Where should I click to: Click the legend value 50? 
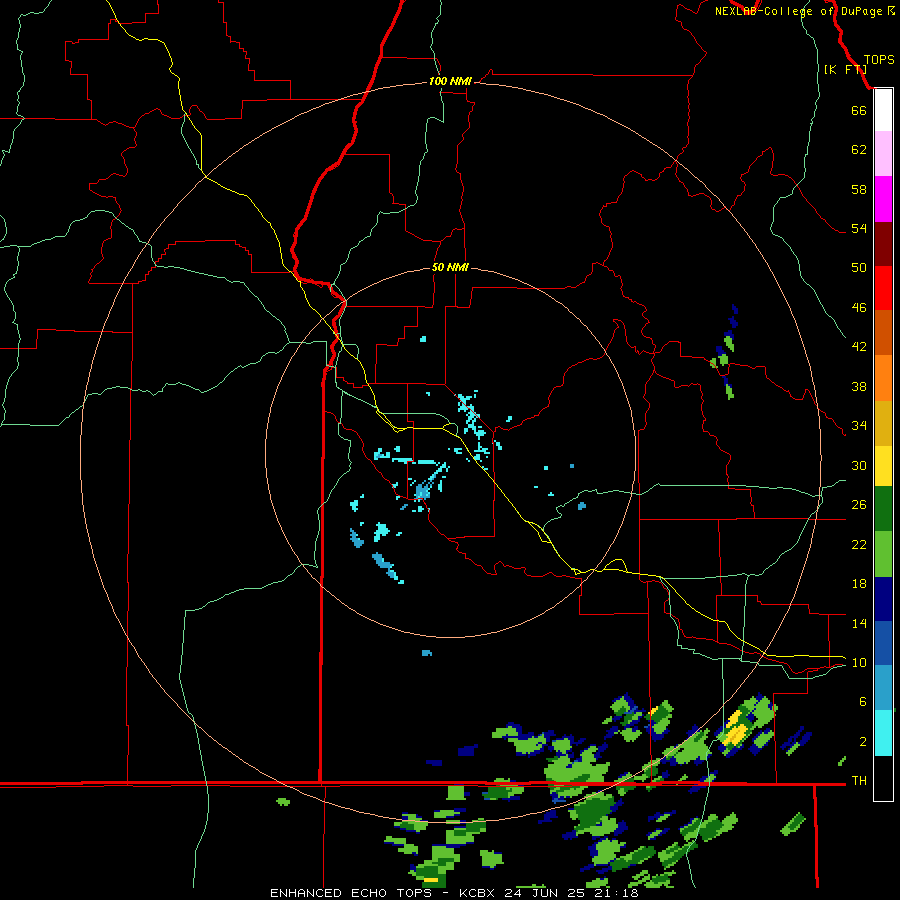(x=859, y=267)
